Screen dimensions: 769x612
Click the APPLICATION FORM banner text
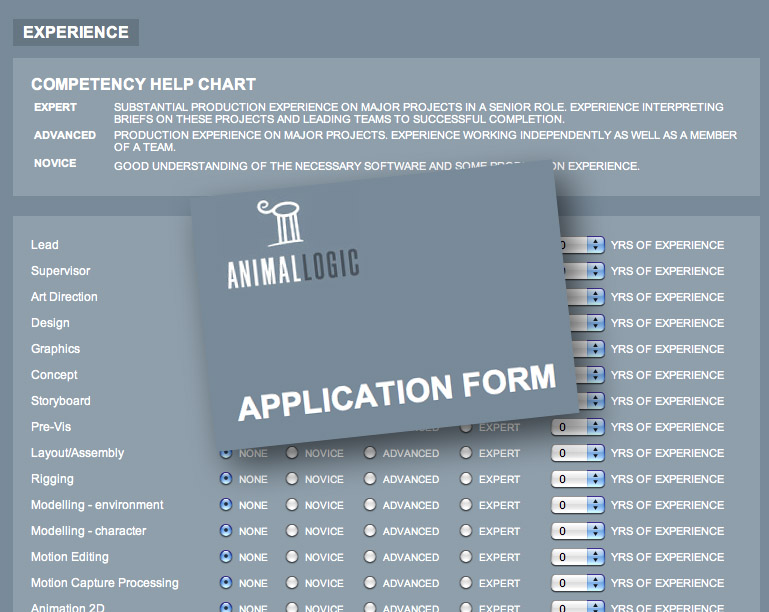click(x=397, y=392)
